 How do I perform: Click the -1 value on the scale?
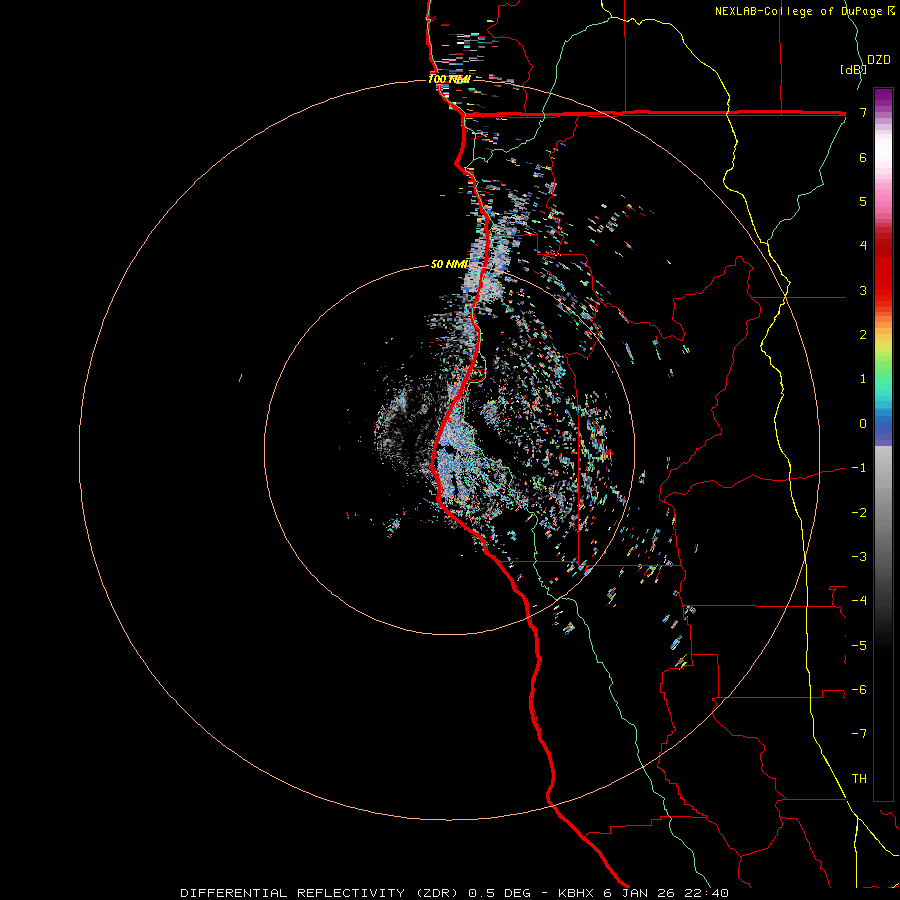click(859, 468)
